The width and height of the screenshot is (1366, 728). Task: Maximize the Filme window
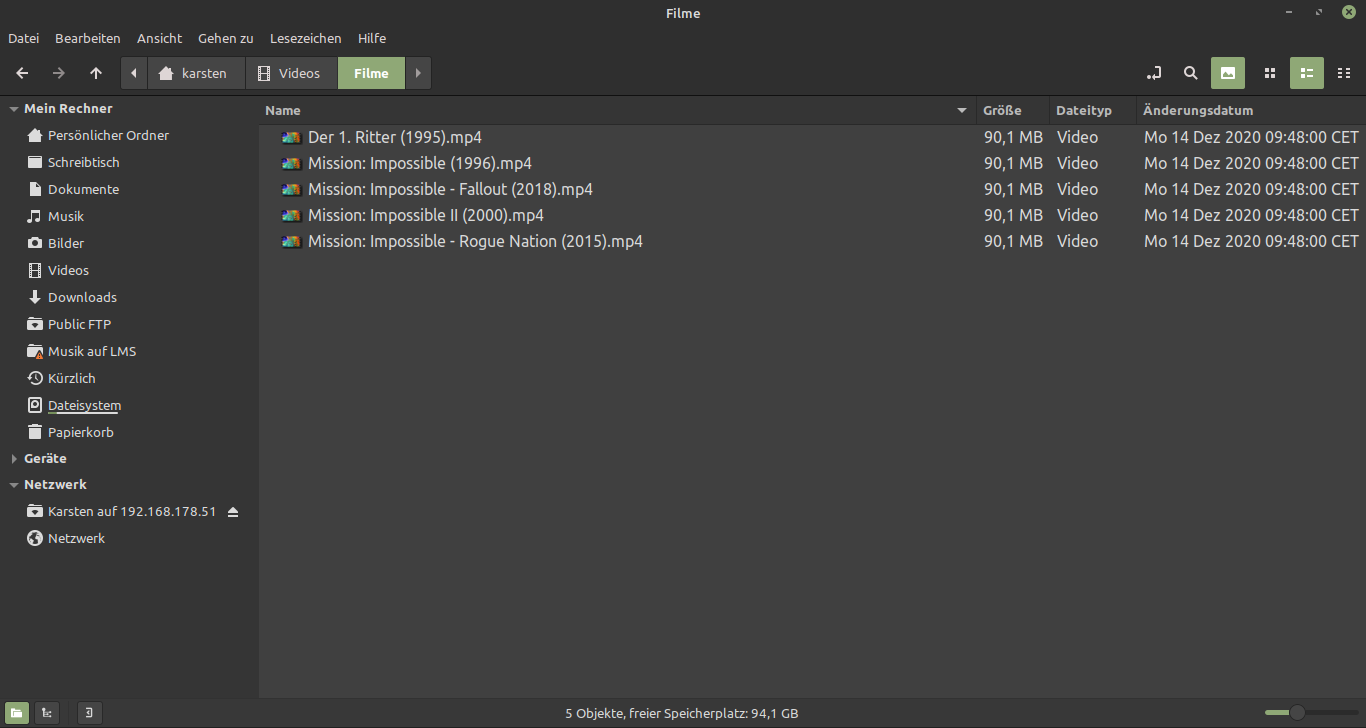[x=1320, y=12]
